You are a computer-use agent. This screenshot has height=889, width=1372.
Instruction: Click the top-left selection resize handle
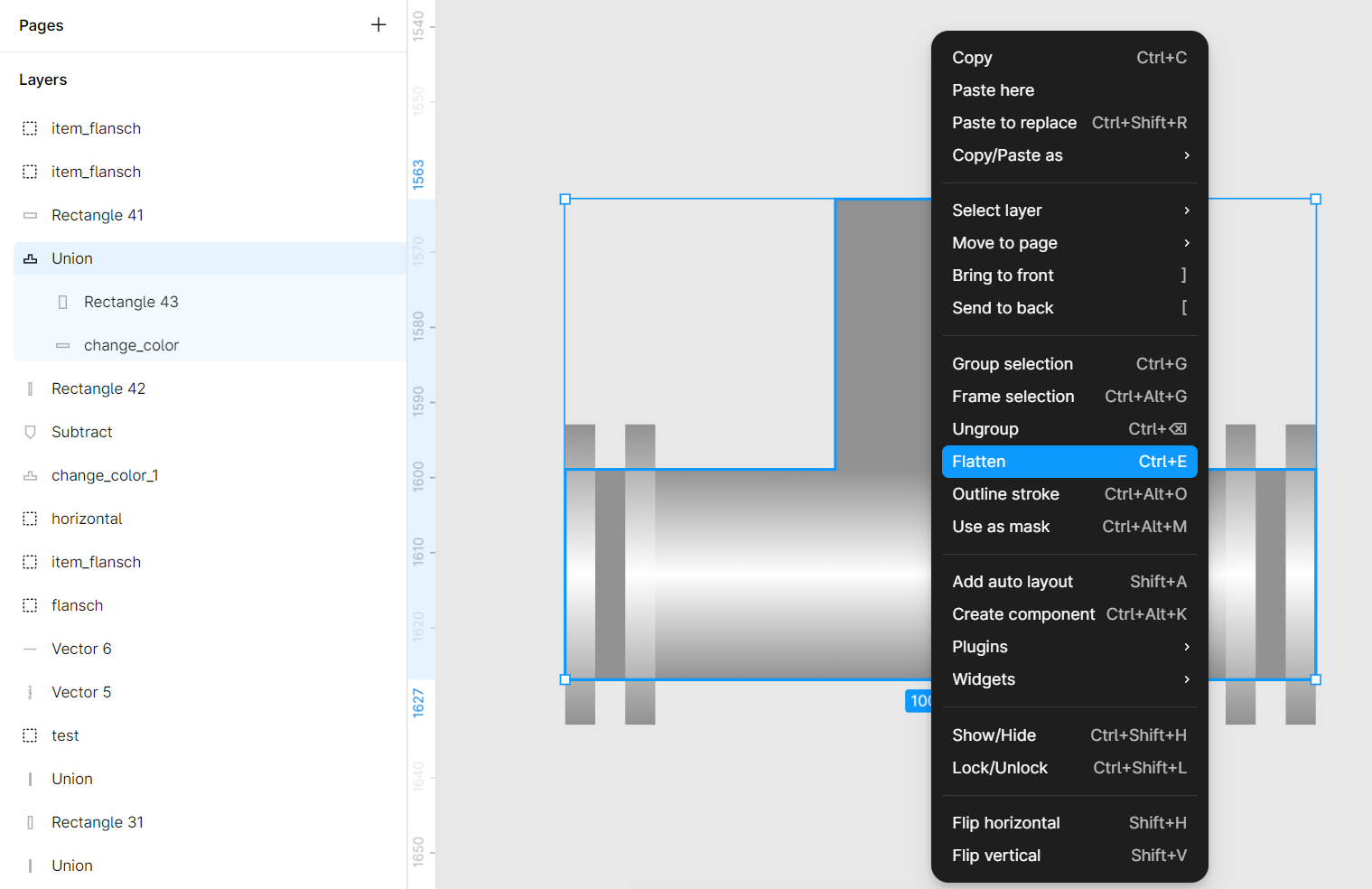pyautogui.click(x=565, y=199)
